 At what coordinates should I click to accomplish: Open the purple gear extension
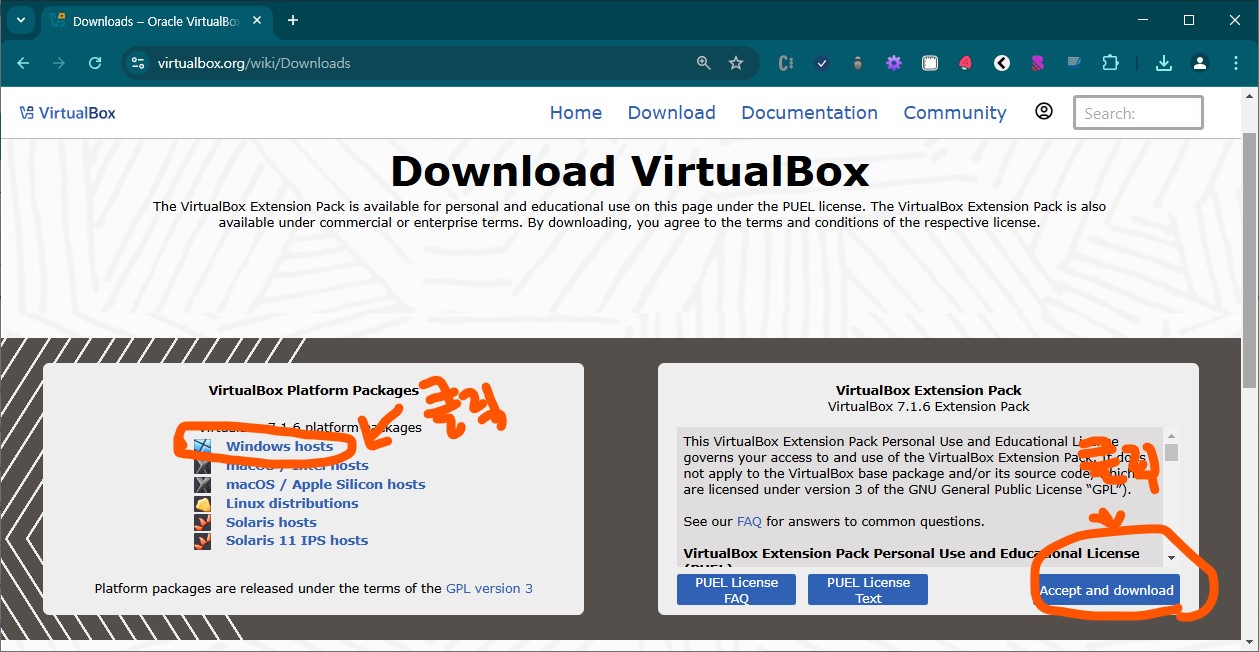pyautogui.click(x=894, y=63)
